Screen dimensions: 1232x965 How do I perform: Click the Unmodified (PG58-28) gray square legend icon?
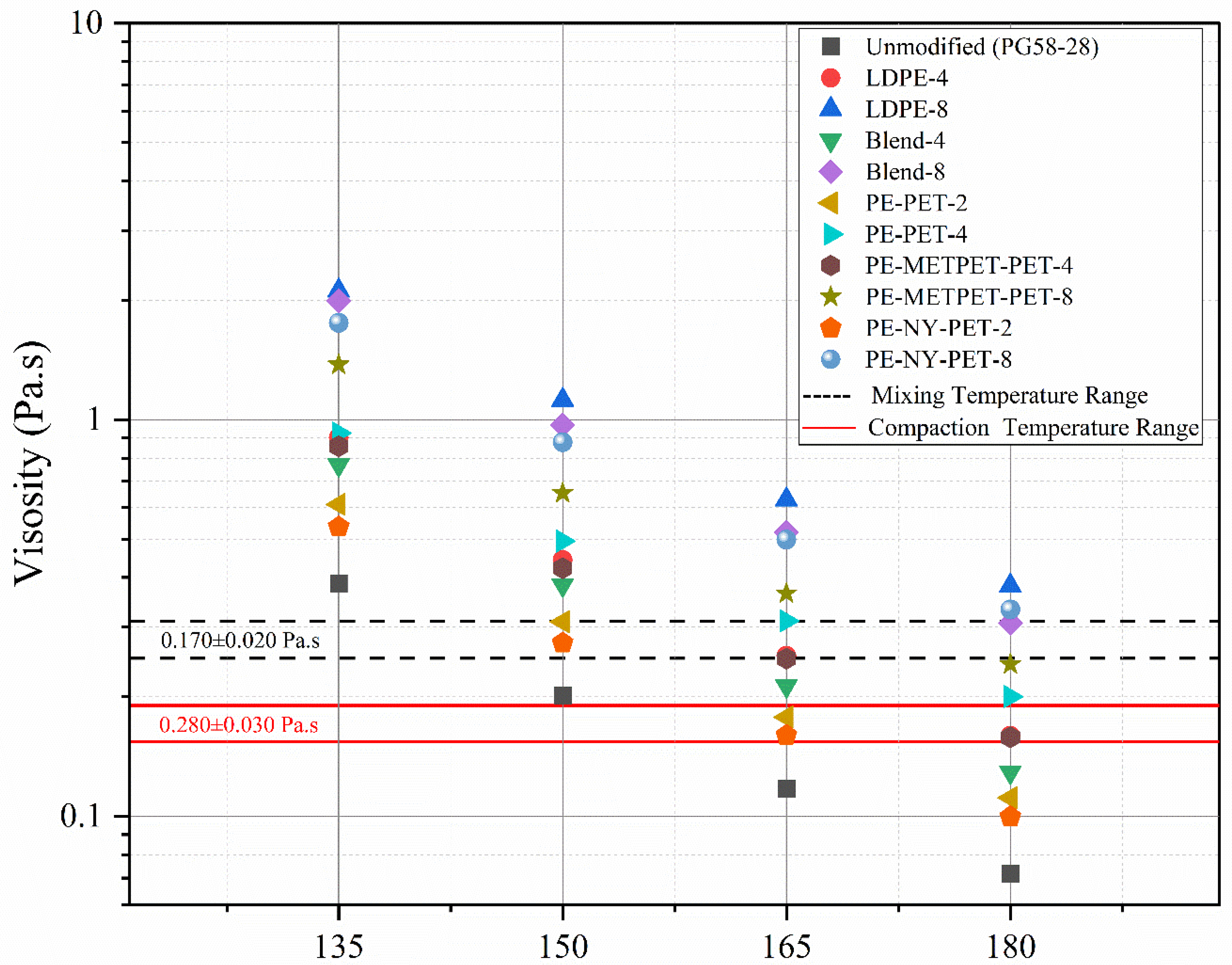point(830,46)
